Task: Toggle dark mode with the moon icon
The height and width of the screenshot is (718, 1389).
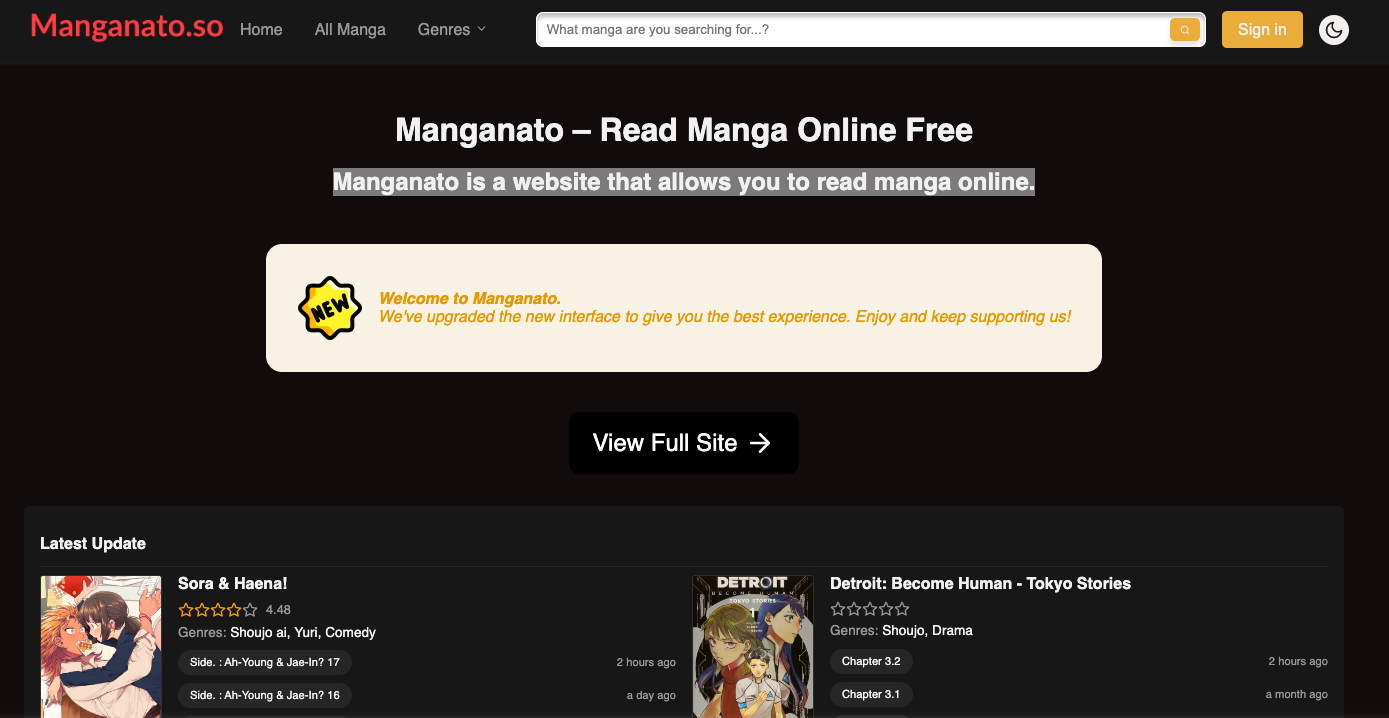Action: tap(1333, 30)
